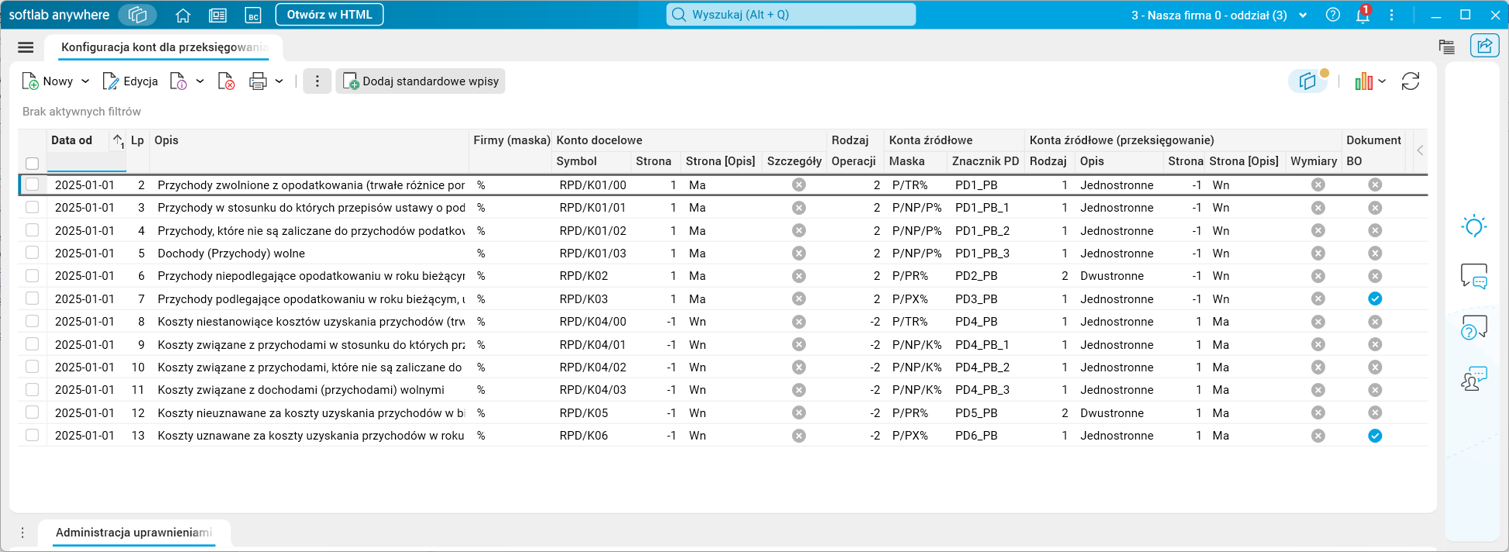This screenshot has height=552, width=1509.
Task: Click the notifications bell icon
Action: click(1362, 15)
